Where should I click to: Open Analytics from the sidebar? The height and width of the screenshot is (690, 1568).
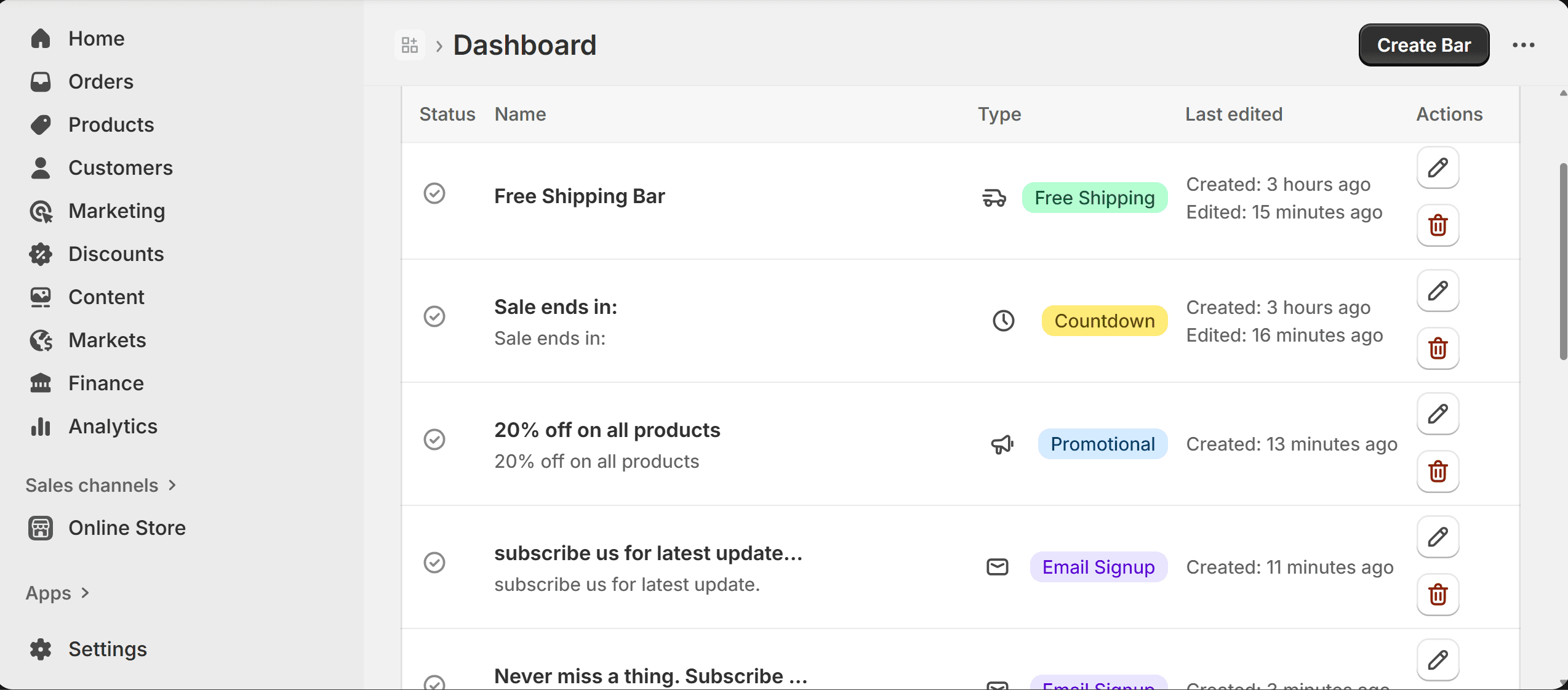coord(112,426)
